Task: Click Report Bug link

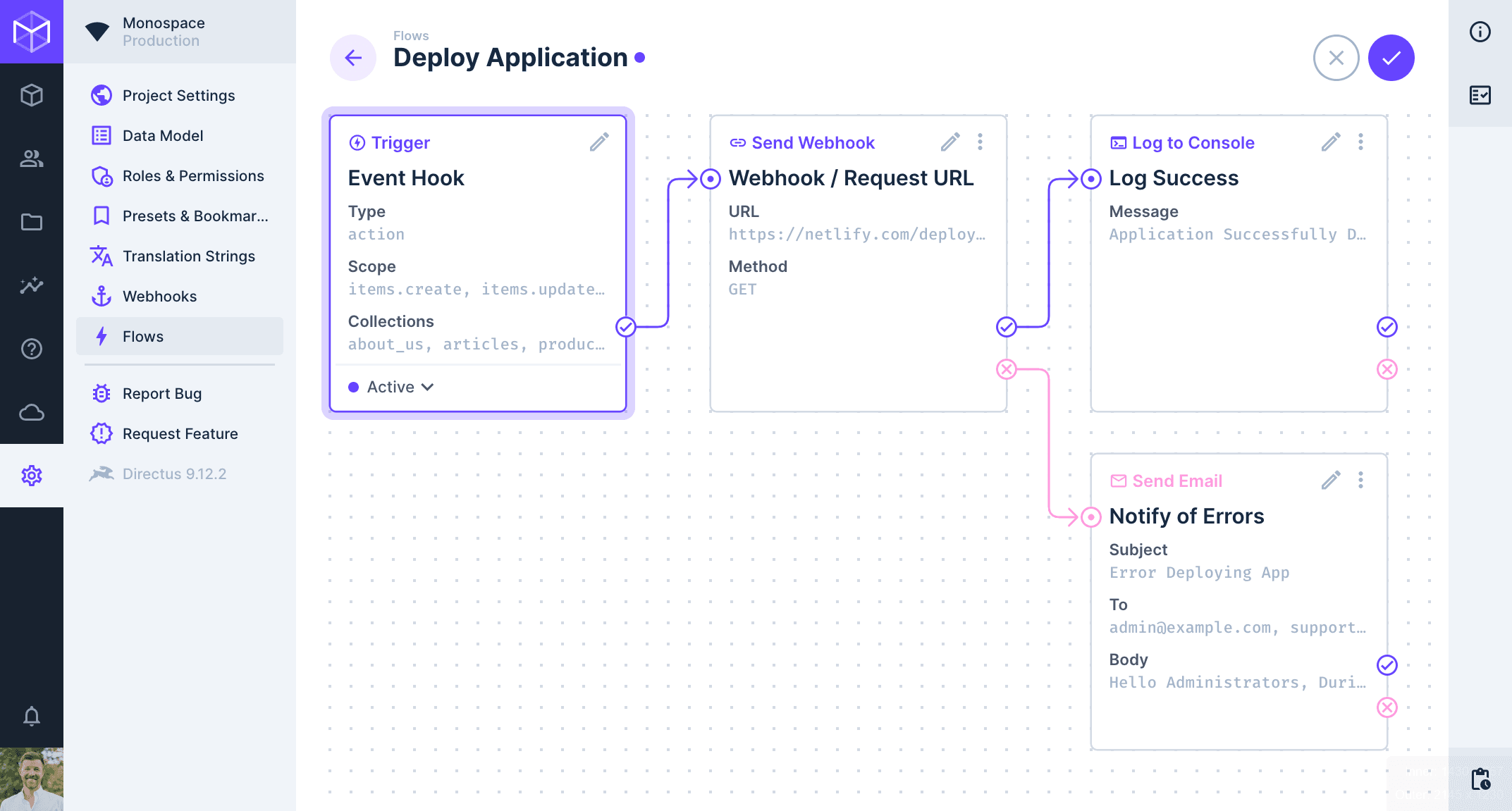Action: click(180, 393)
